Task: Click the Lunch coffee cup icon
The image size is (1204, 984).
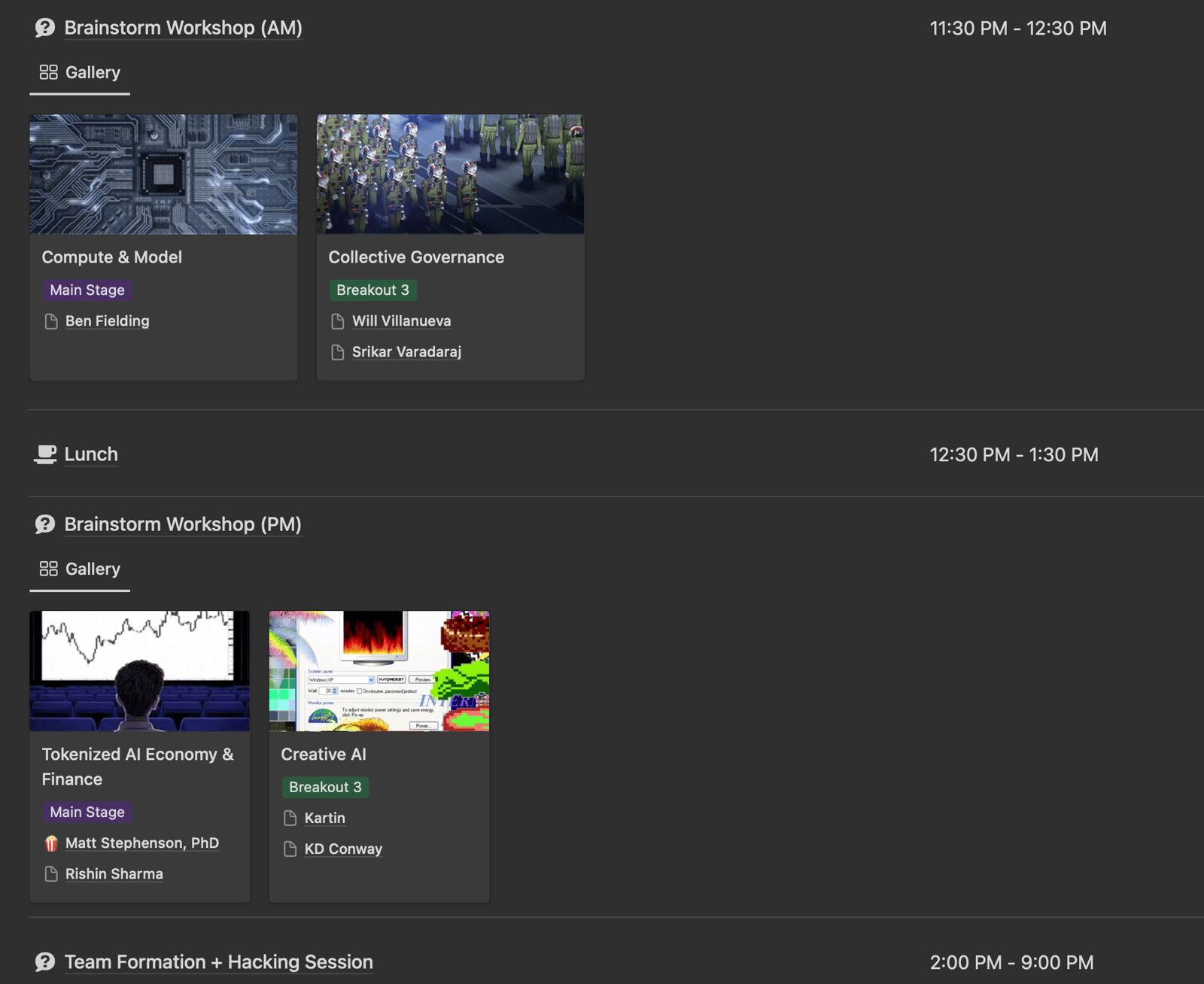Action: pyautogui.click(x=45, y=454)
